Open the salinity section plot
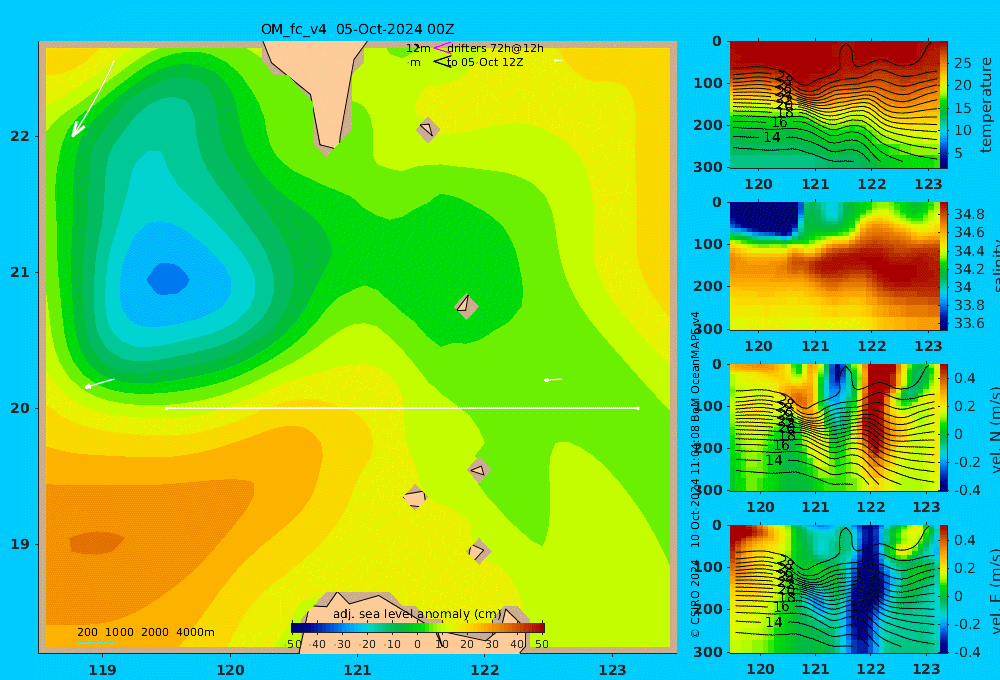The width and height of the screenshot is (1000, 680). [x=834, y=266]
